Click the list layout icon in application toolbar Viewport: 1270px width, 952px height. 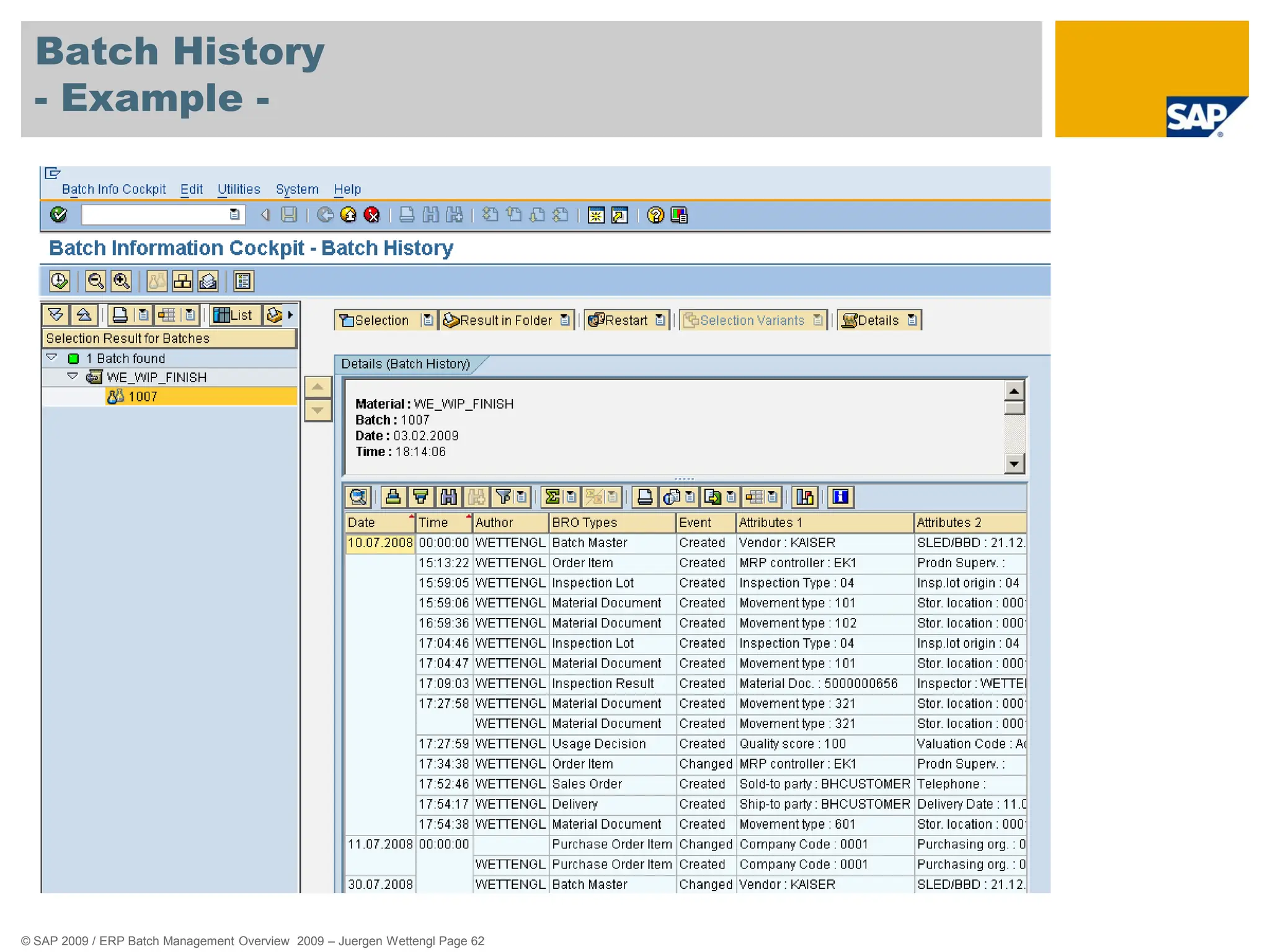click(243, 281)
